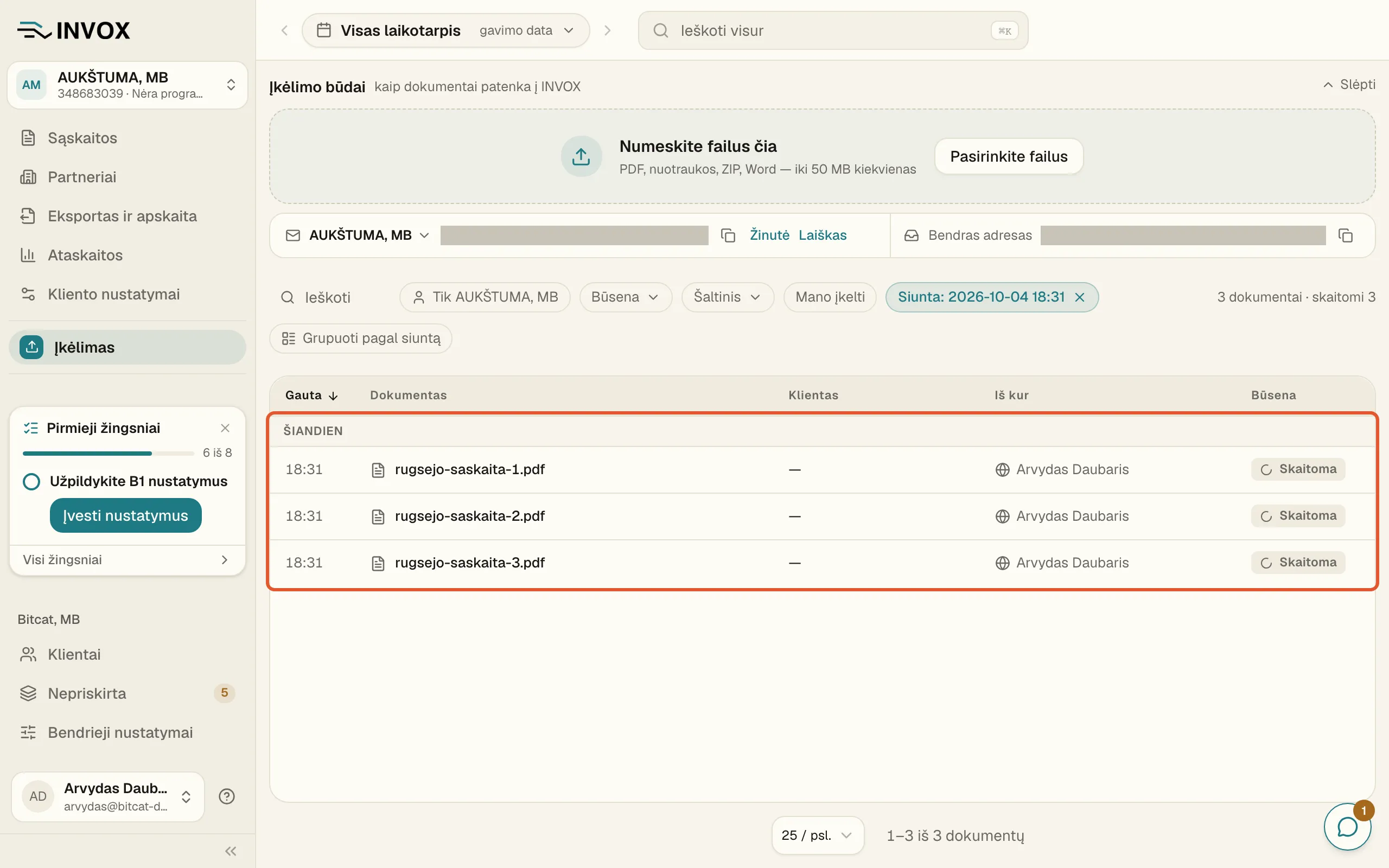Image resolution: width=1389 pixels, height=868 pixels.
Task: Toggle Tik AUKŠTUMA, MB filter
Action: (485, 297)
